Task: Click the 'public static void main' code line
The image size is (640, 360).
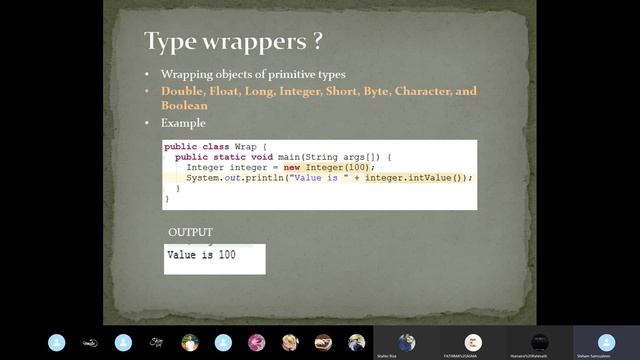Action: pyautogui.click(x=283, y=157)
